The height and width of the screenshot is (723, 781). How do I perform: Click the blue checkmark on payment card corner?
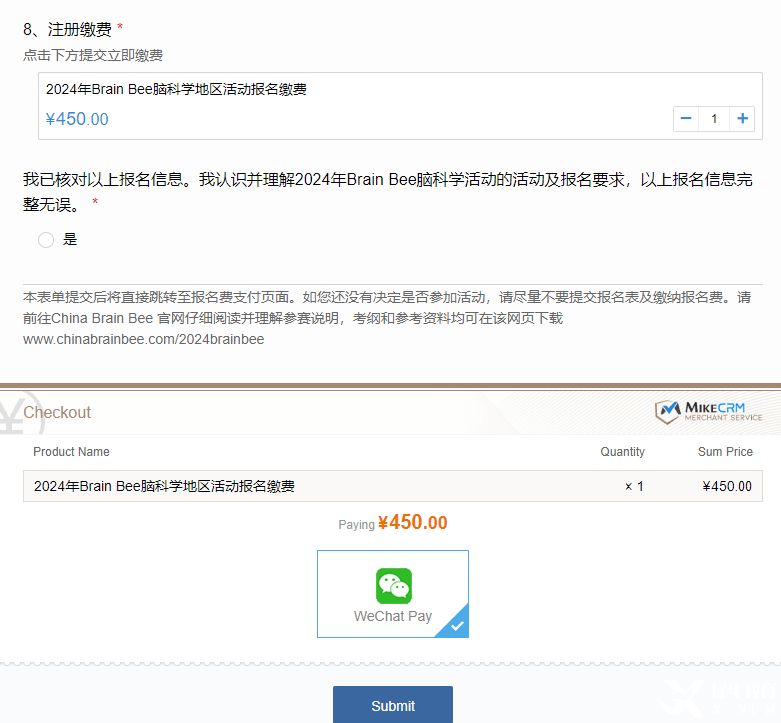coord(457,626)
